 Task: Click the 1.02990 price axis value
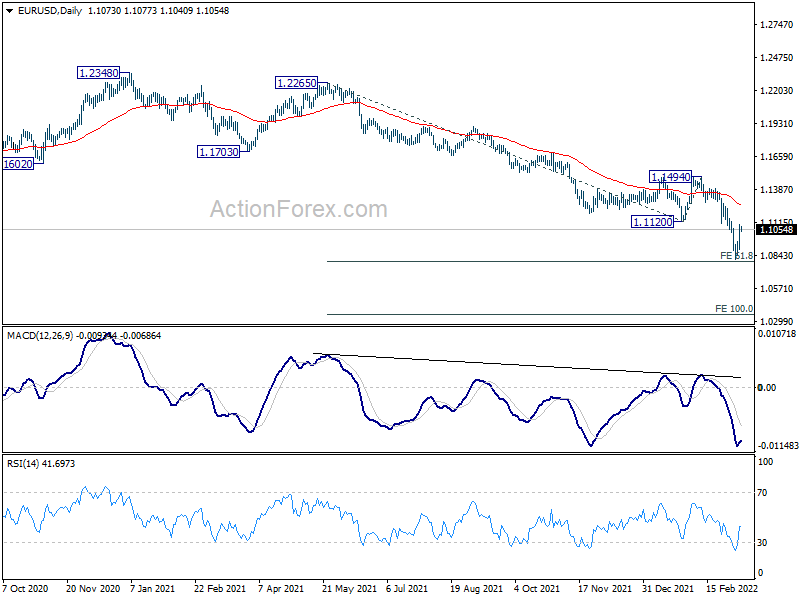pos(777,321)
